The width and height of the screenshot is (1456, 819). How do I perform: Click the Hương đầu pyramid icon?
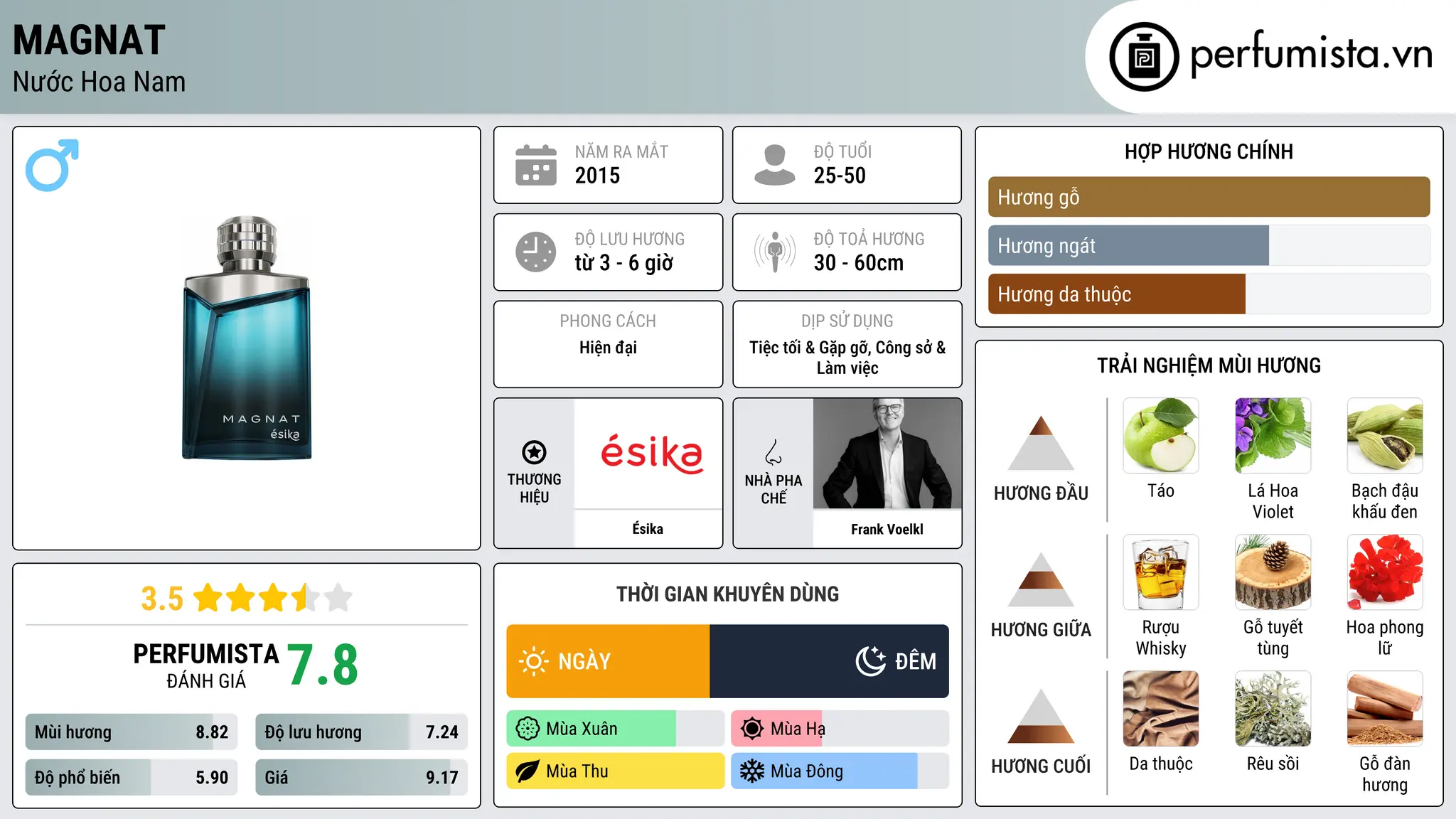tap(1041, 443)
